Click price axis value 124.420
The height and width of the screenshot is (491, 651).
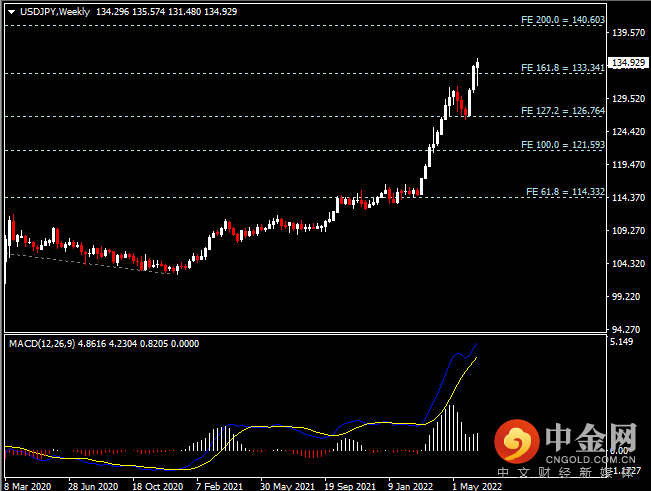click(629, 132)
